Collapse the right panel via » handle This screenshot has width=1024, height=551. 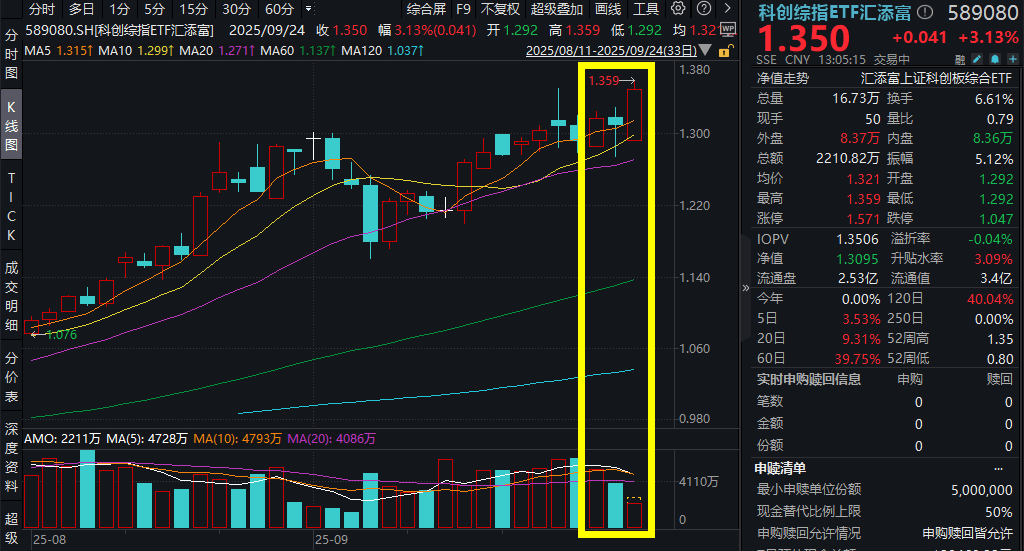746,287
